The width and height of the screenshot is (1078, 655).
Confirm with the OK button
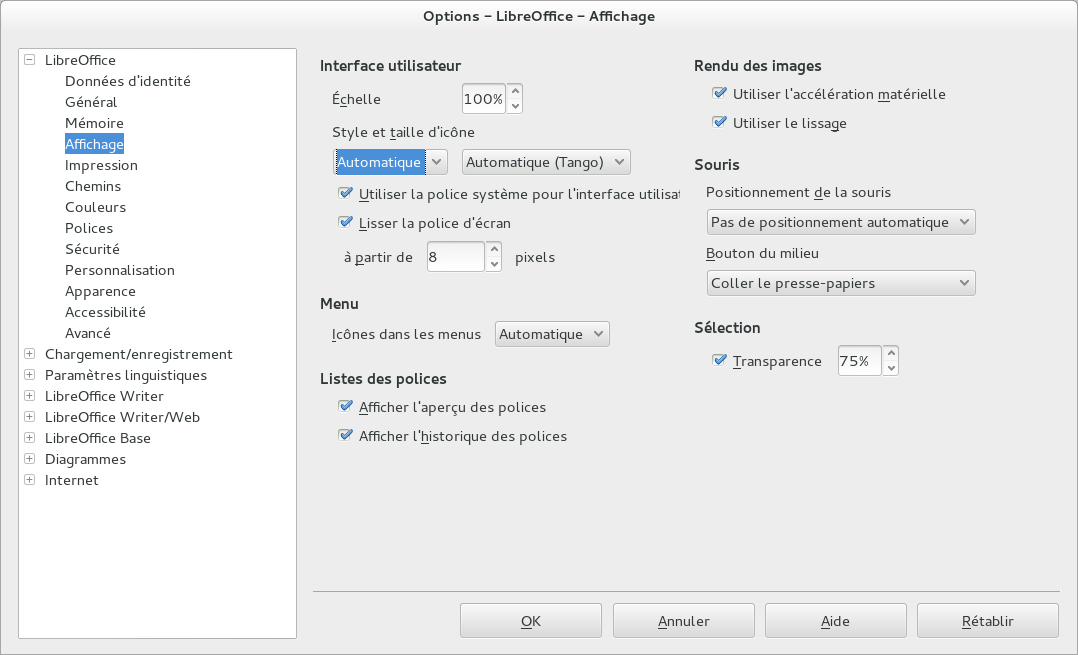(531, 621)
